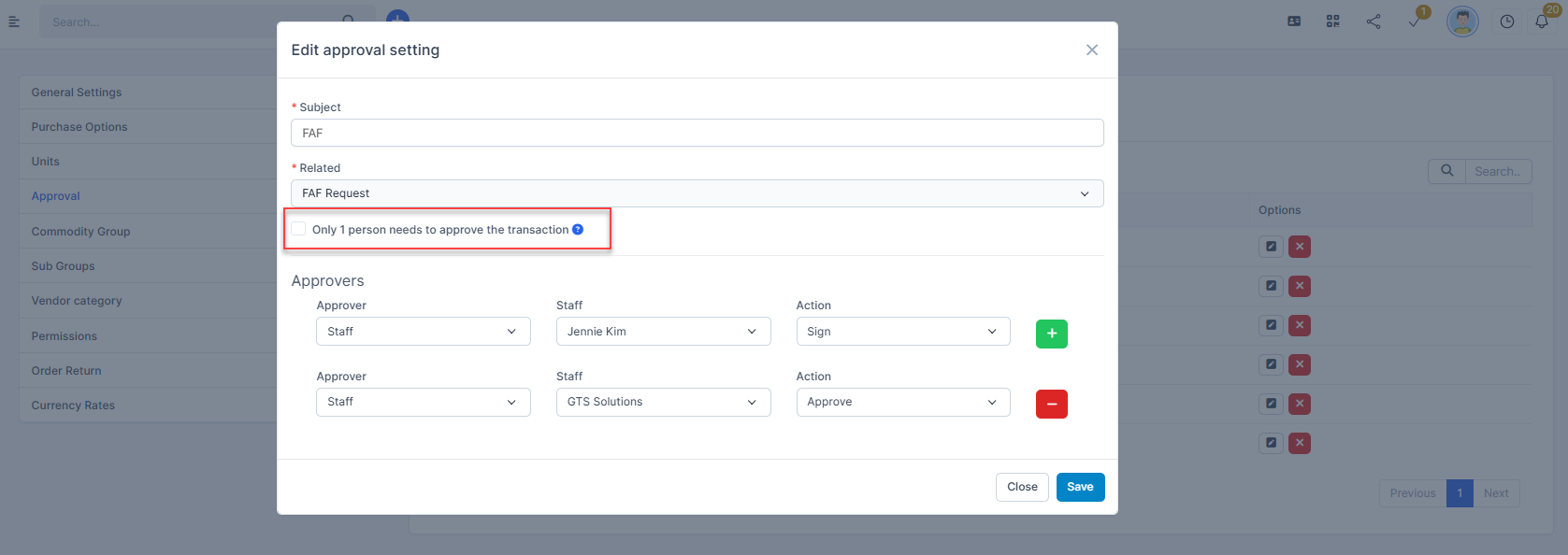The height and width of the screenshot is (555, 1568).
Task: Toggle the sidebar hamburger menu icon
Action: tap(14, 21)
